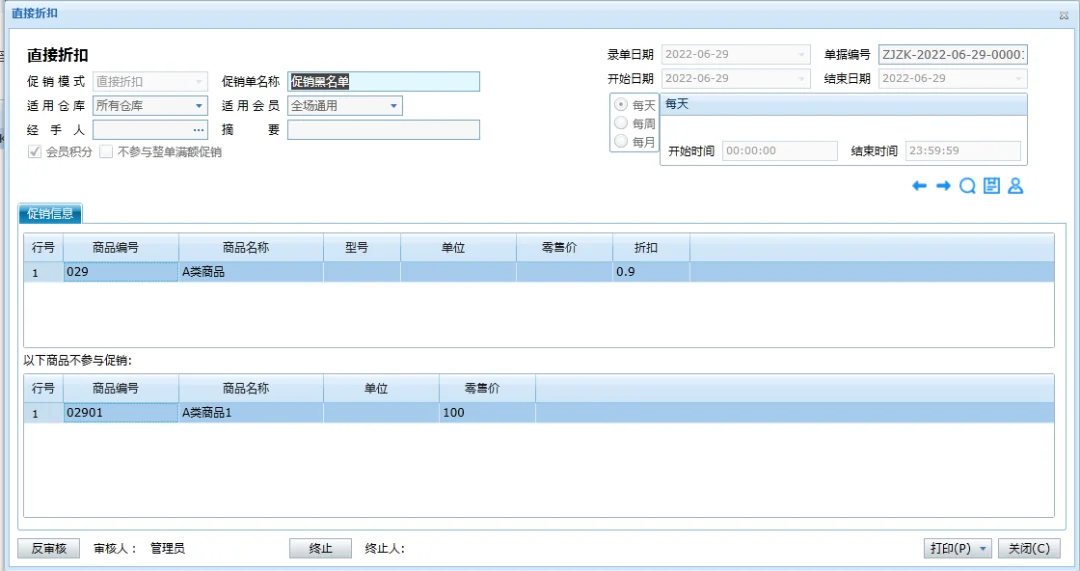Click 单位 header in promotion table
This screenshot has width=1080, height=571.
[458, 247]
